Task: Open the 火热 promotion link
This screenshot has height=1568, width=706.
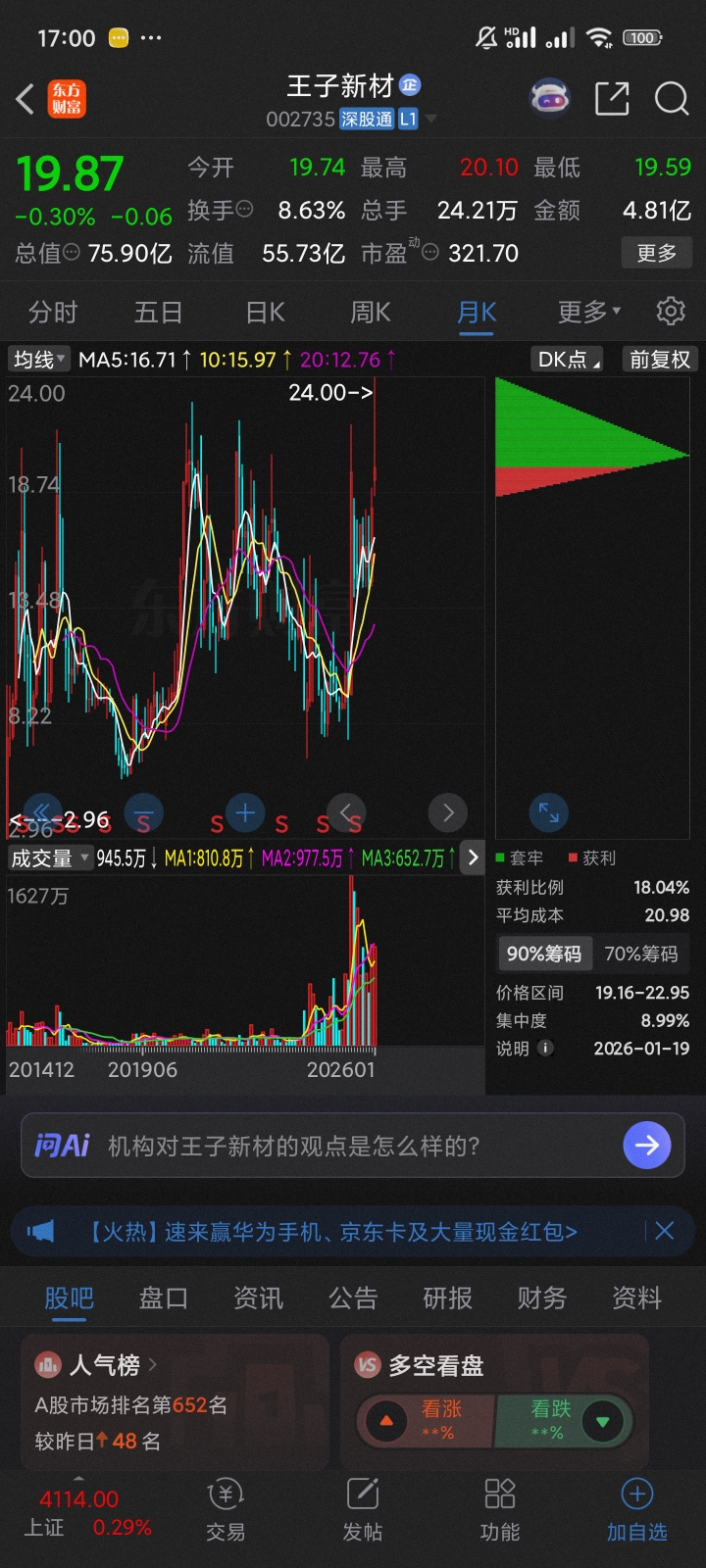Action: 331,1231
